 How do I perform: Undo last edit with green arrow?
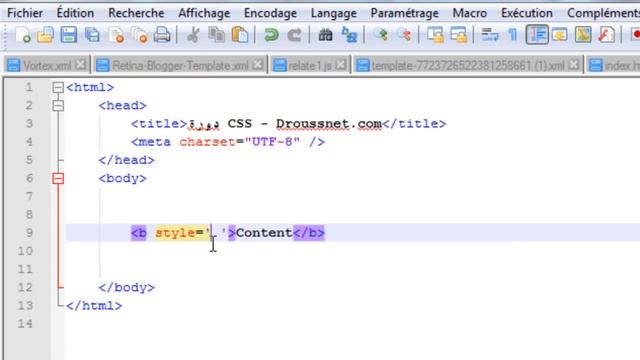[x=271, y=35]
